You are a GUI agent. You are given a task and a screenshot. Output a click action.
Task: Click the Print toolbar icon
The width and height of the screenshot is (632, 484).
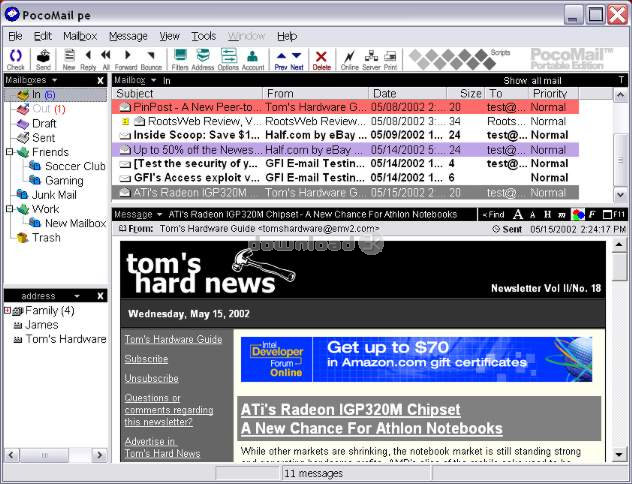coord(390,58)
